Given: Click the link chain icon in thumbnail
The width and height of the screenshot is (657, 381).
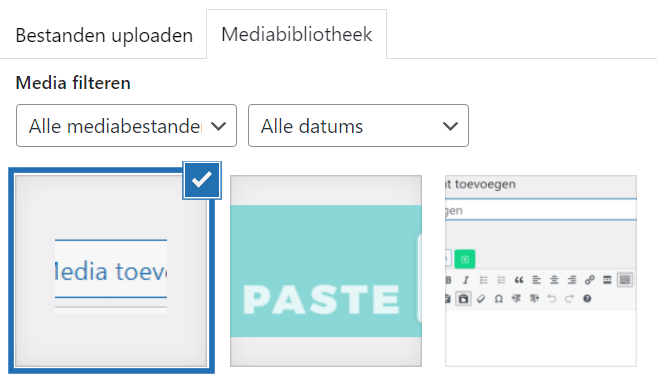Looking at the screenshot, I should click(590, 280).
